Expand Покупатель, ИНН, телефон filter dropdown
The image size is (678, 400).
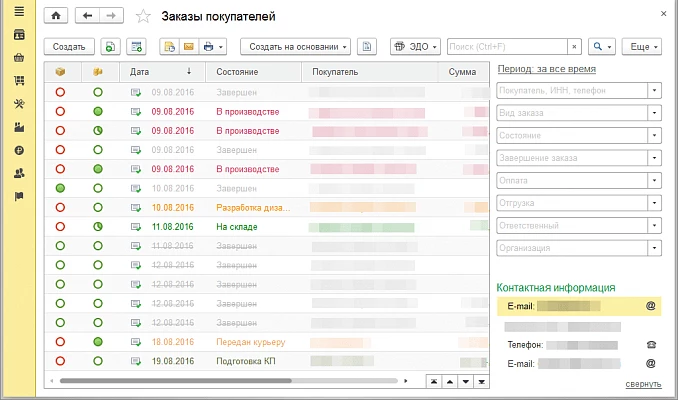point(654,90)
